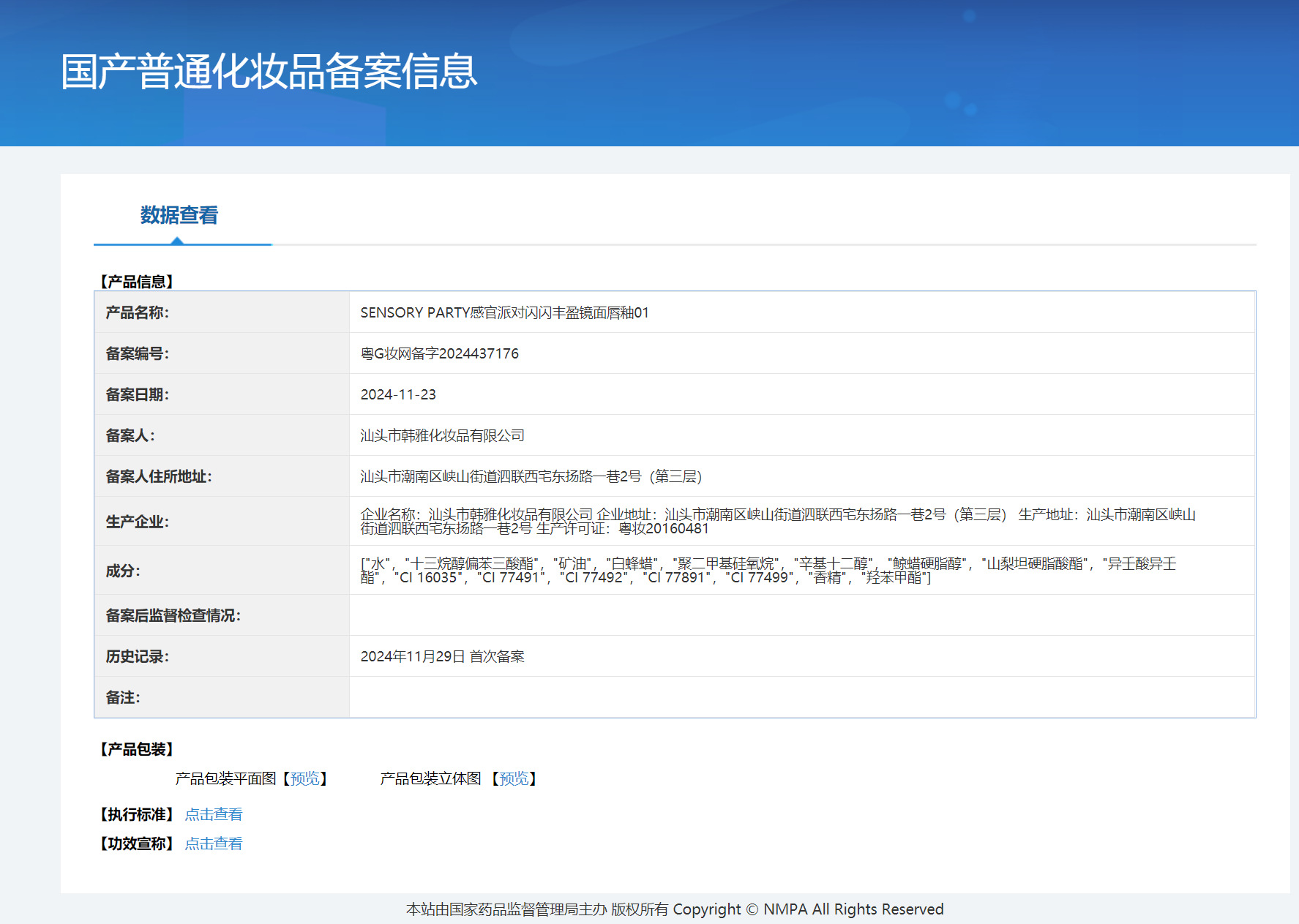Image resolution: width=1299 pixels, height=924 pixels.
Task: Select filing number 粤G妆网备字2024437176
Action: pos(439,353)
